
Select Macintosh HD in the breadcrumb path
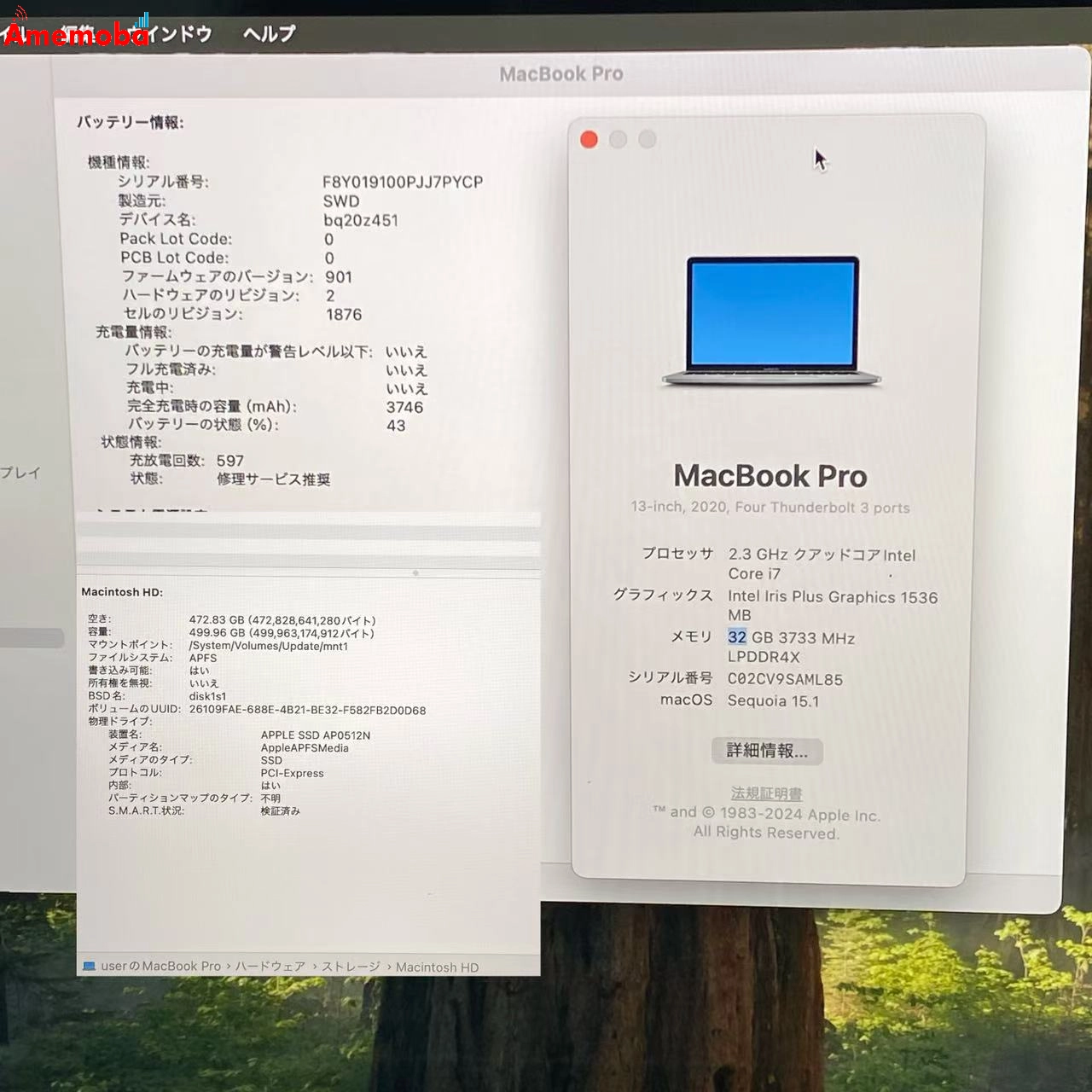[436, 967]
